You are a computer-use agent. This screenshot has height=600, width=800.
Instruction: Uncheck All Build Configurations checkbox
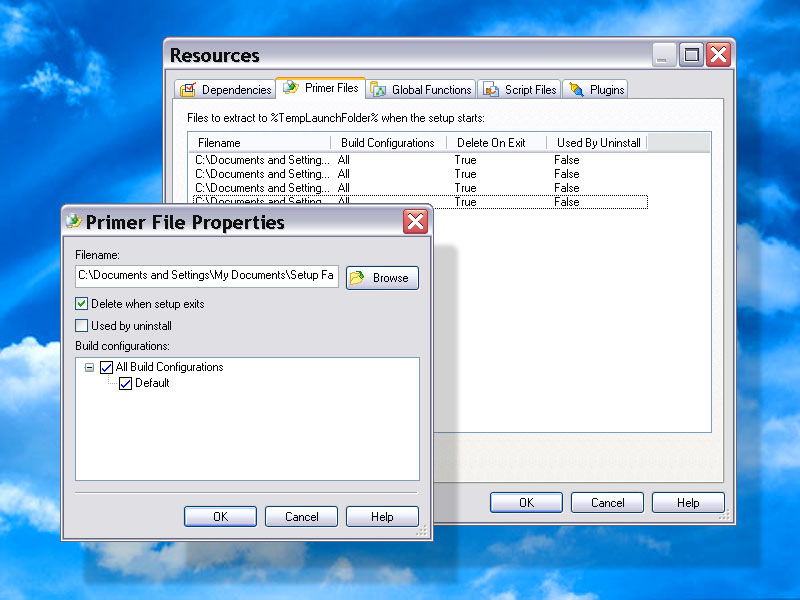(106, 367)
